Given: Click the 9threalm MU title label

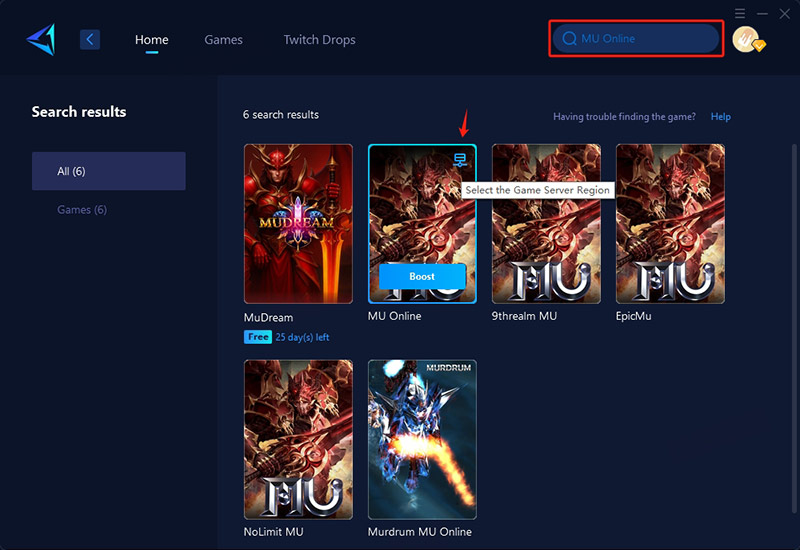Looking at the screenshot, I should 524,316.
